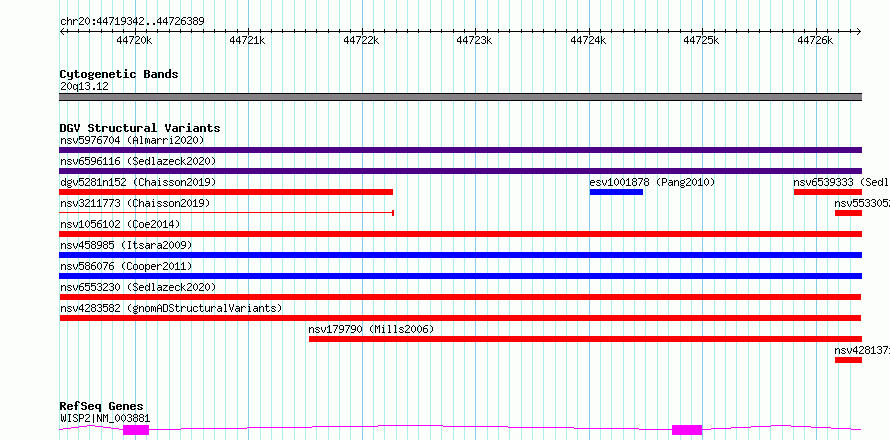The image size is (890, 440).
Task: Open the nsv428137 variant label
Action: pyautogui.click(x=862, y=350)
